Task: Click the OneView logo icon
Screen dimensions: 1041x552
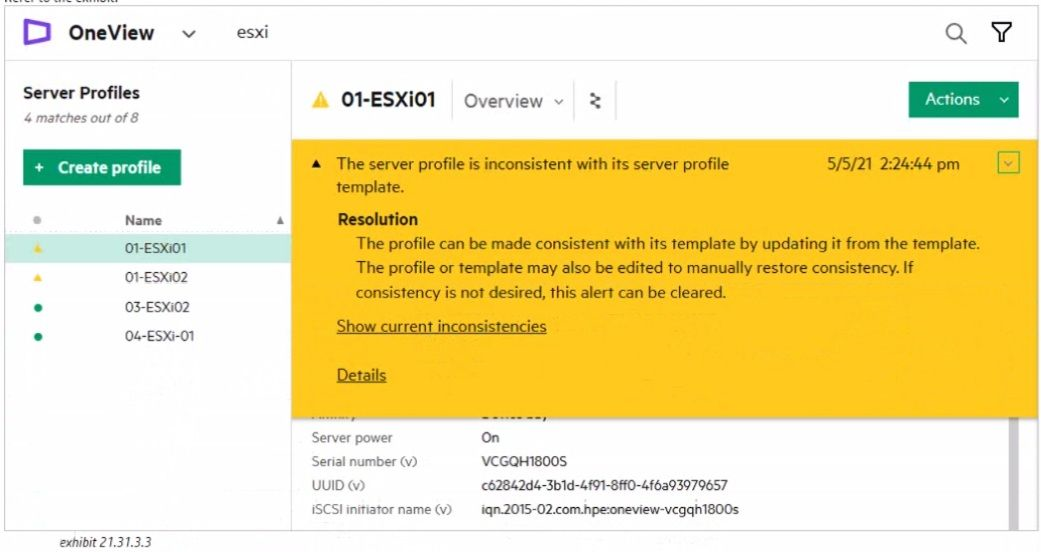Action: click(x=37, y=33)
